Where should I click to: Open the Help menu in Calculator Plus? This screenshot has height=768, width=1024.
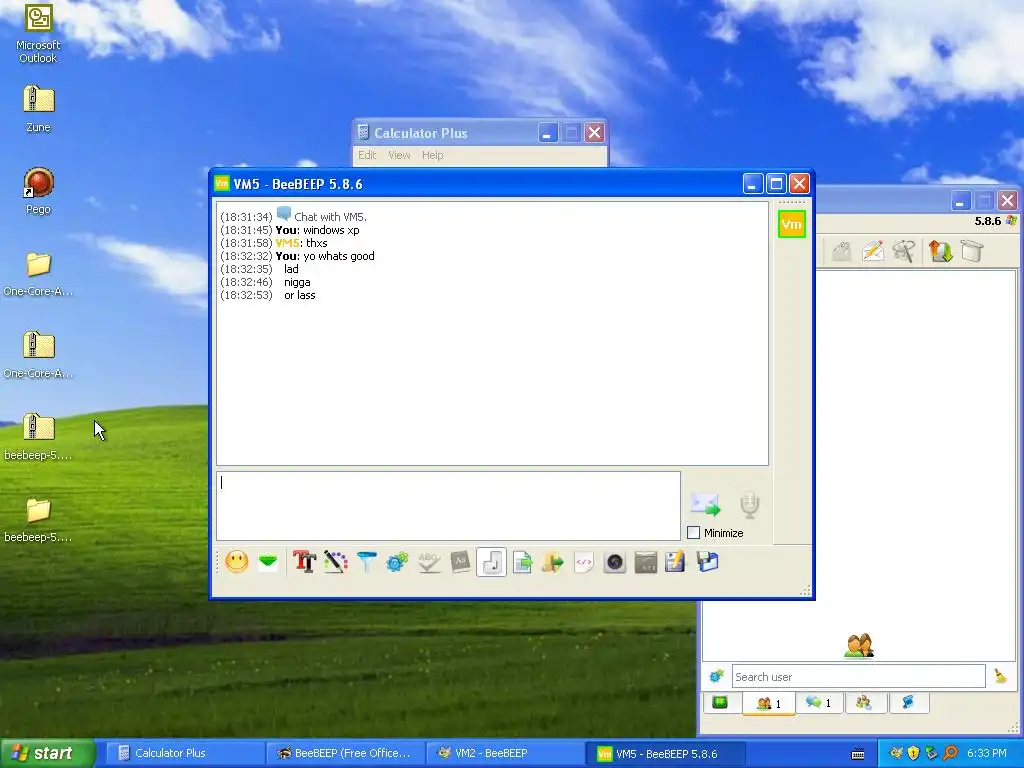pos(432,155)
